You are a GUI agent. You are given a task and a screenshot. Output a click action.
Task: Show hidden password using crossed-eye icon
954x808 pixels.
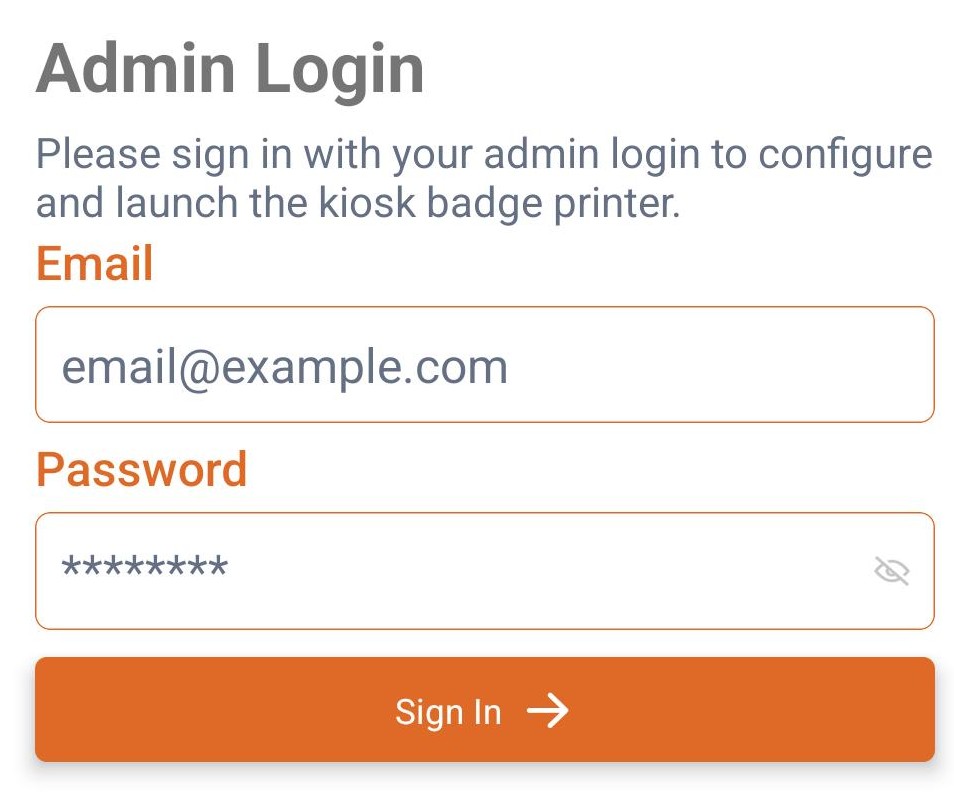pos(891,571)
